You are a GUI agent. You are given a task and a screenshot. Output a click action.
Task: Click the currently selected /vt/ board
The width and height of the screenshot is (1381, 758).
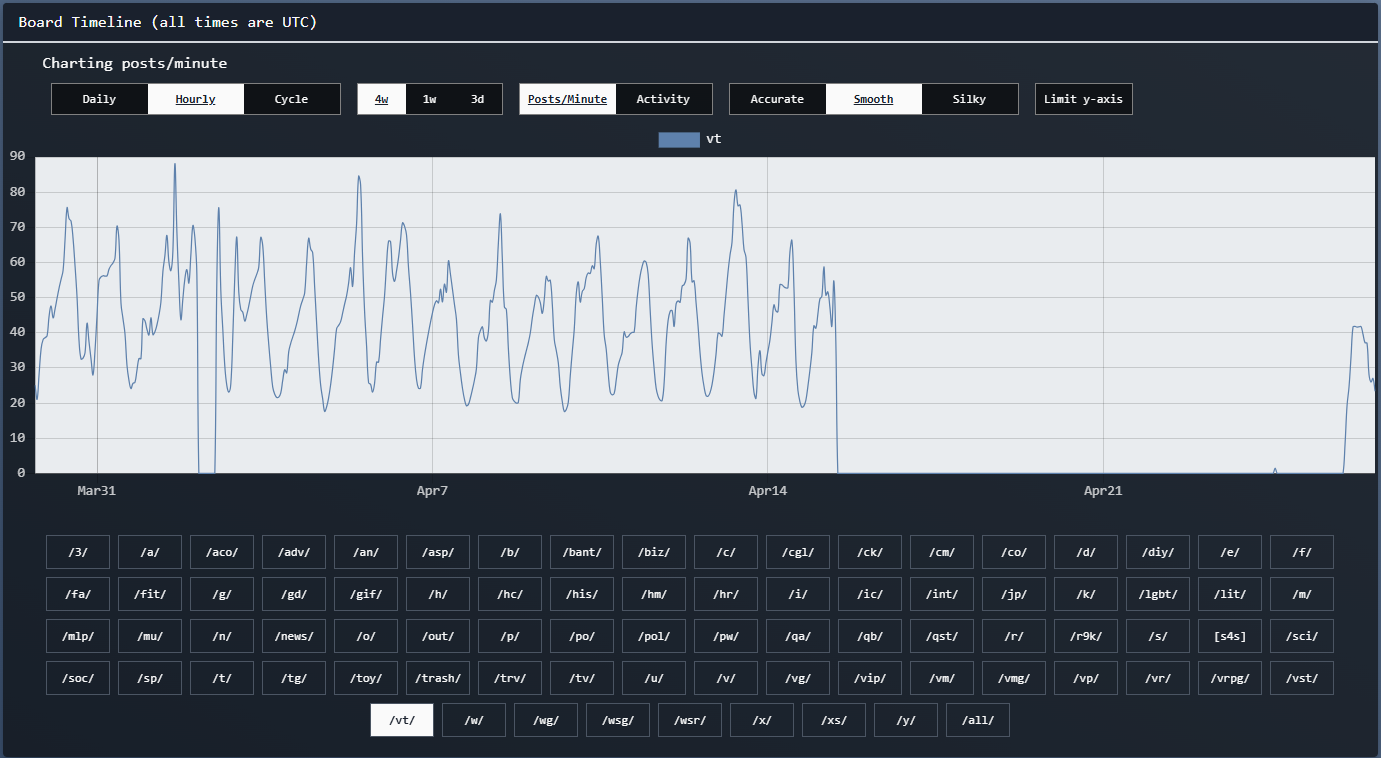(x=402, y=720)
